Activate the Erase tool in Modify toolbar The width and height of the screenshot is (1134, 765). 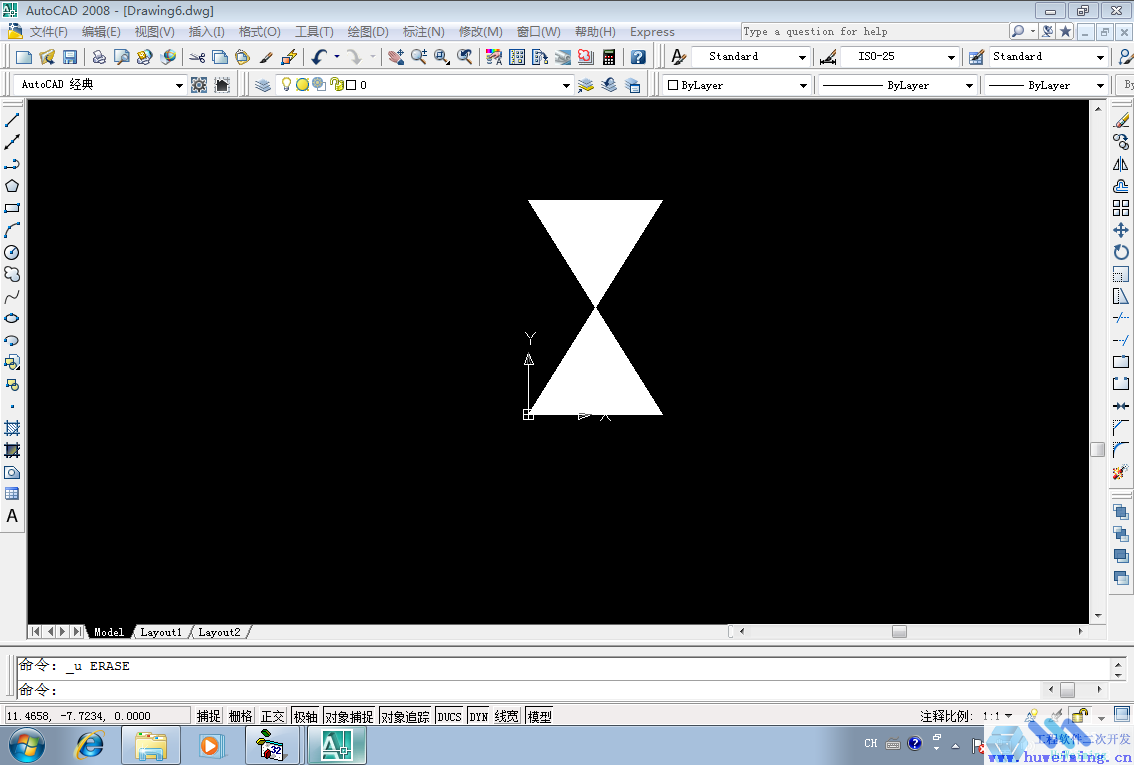pos(1121,119)
